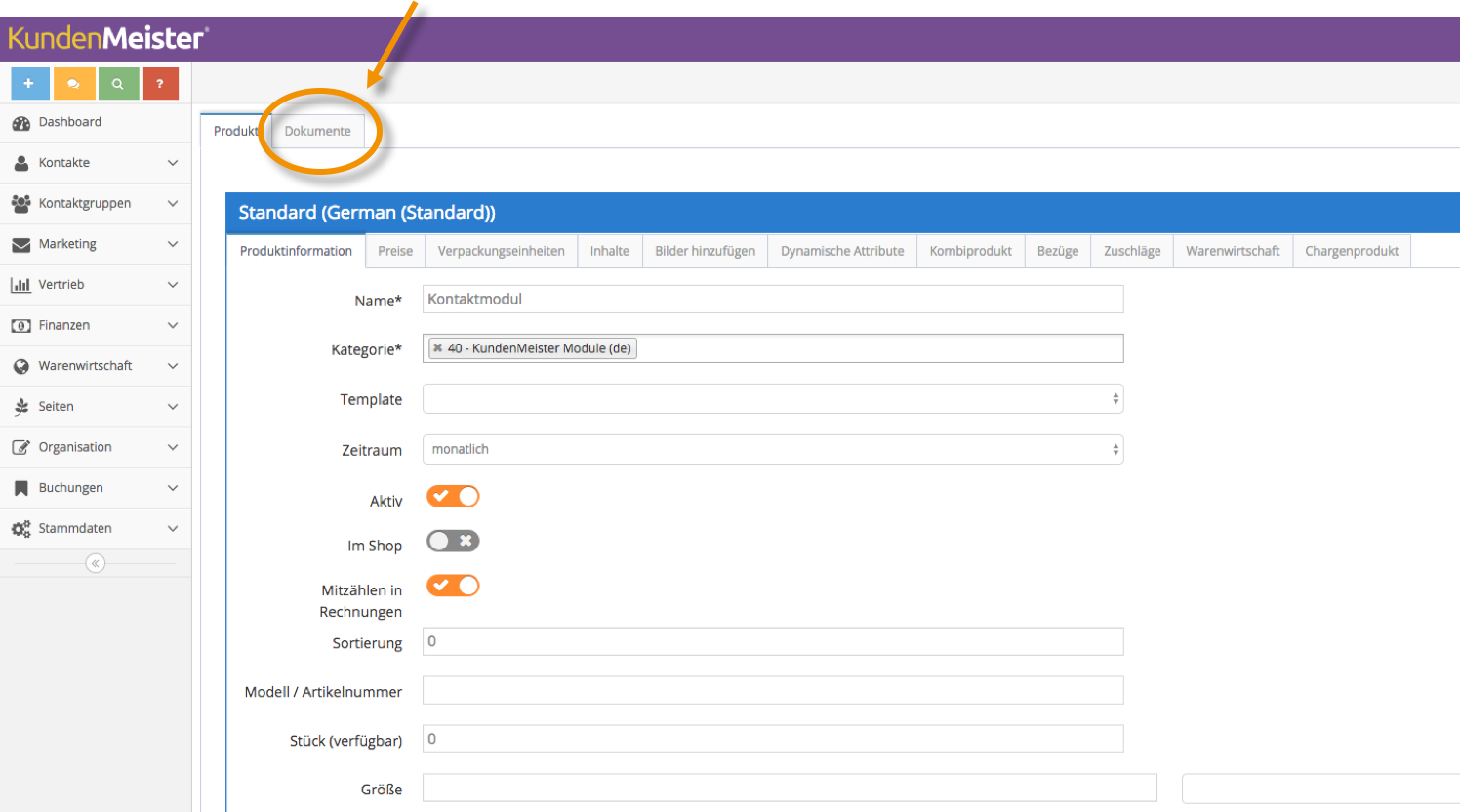Expand the Organisation menu chevron
Screen dimensions: 1460x812
tap(173, 447)
